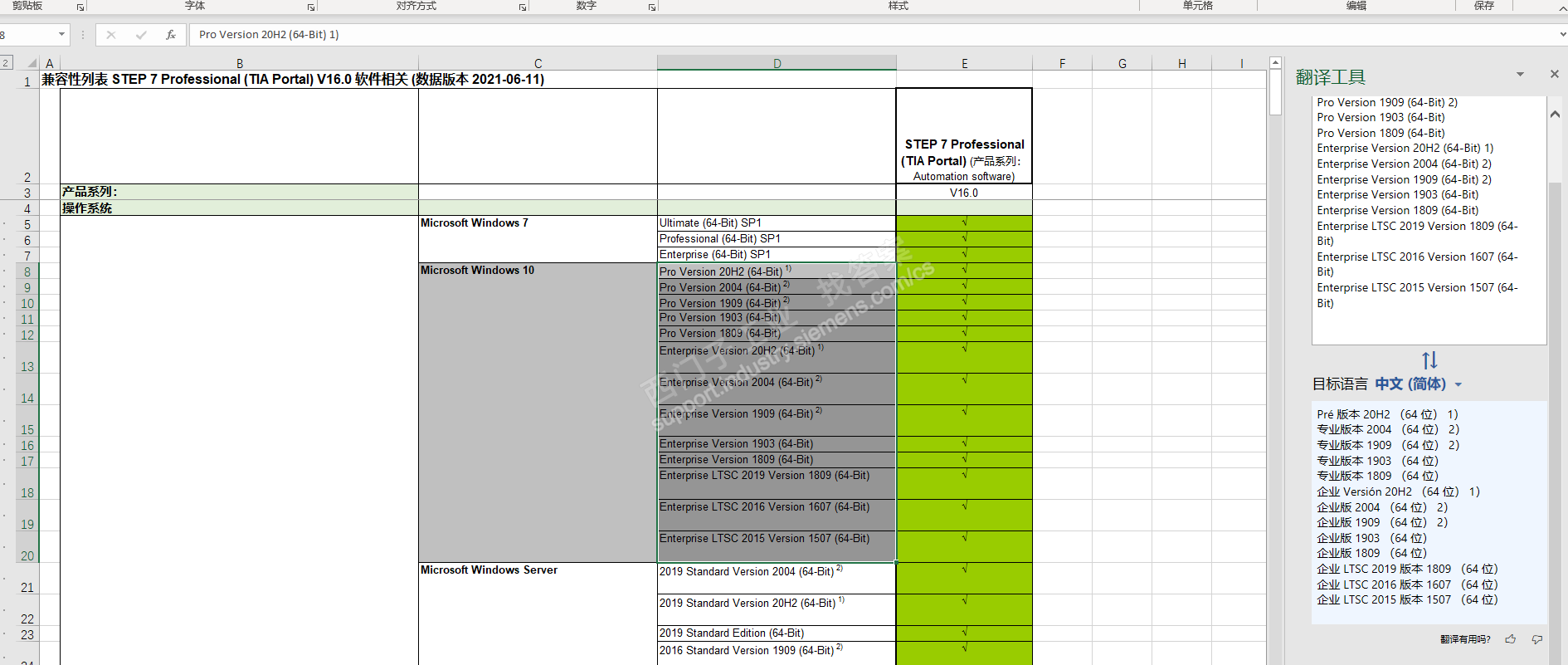Swap source and target languages
This screenshot has height=665, width=1568.
coord(1429,360)
